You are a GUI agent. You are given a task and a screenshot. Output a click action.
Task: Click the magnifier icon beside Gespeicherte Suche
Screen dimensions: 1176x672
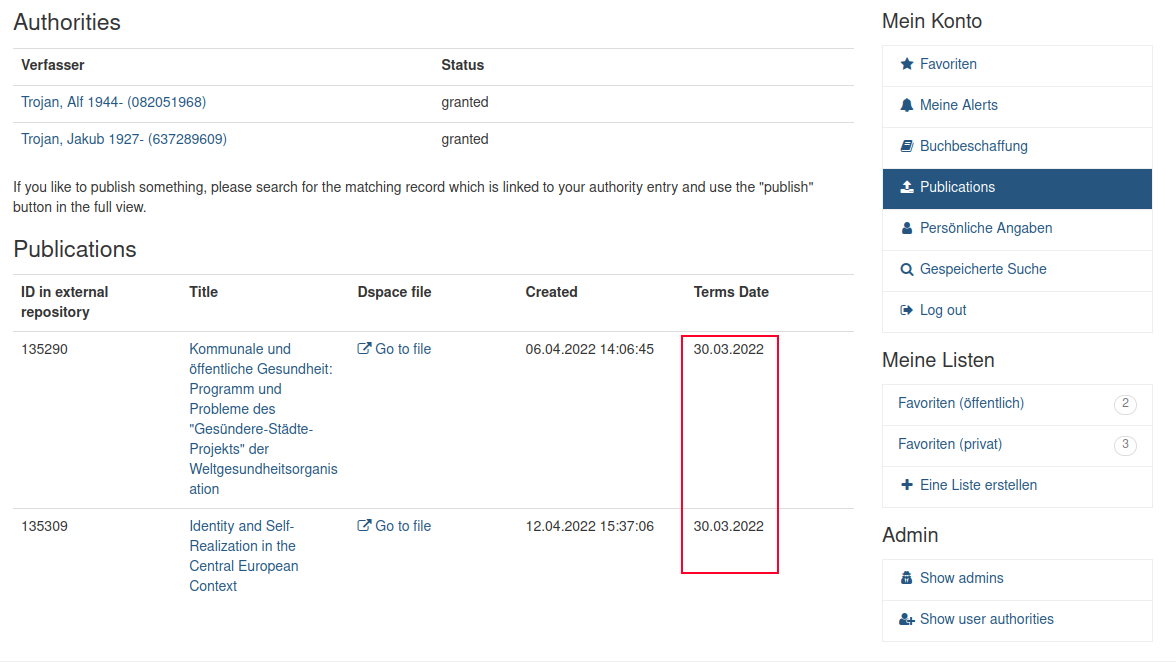click(x=907, y=269)
